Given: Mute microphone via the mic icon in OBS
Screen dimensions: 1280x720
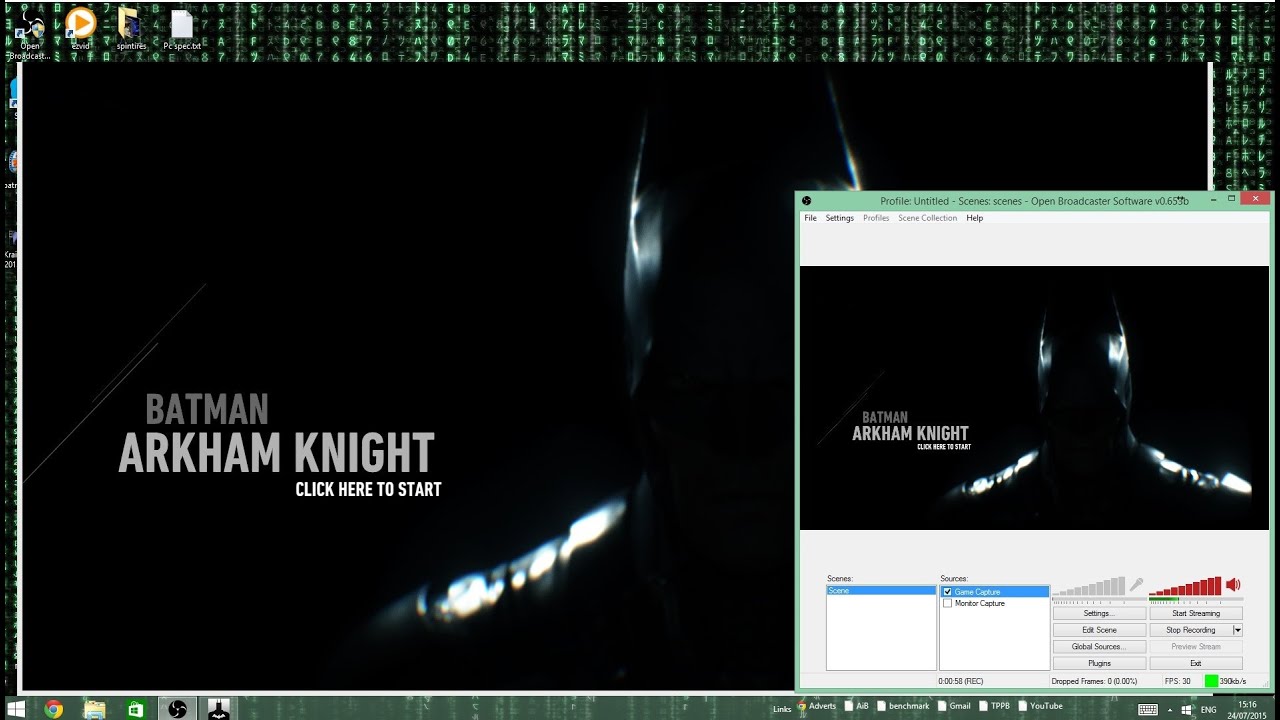Looking at the screenshot, I should click(x=1136, y=585).
